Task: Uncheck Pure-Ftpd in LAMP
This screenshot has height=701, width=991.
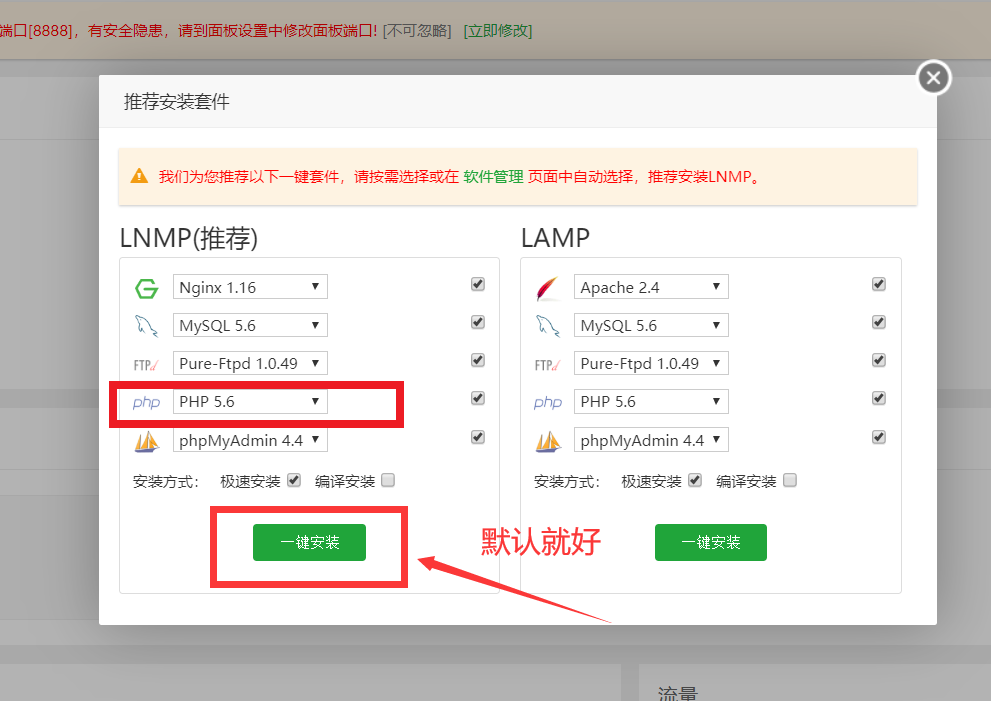Action: tap(879, 360)
